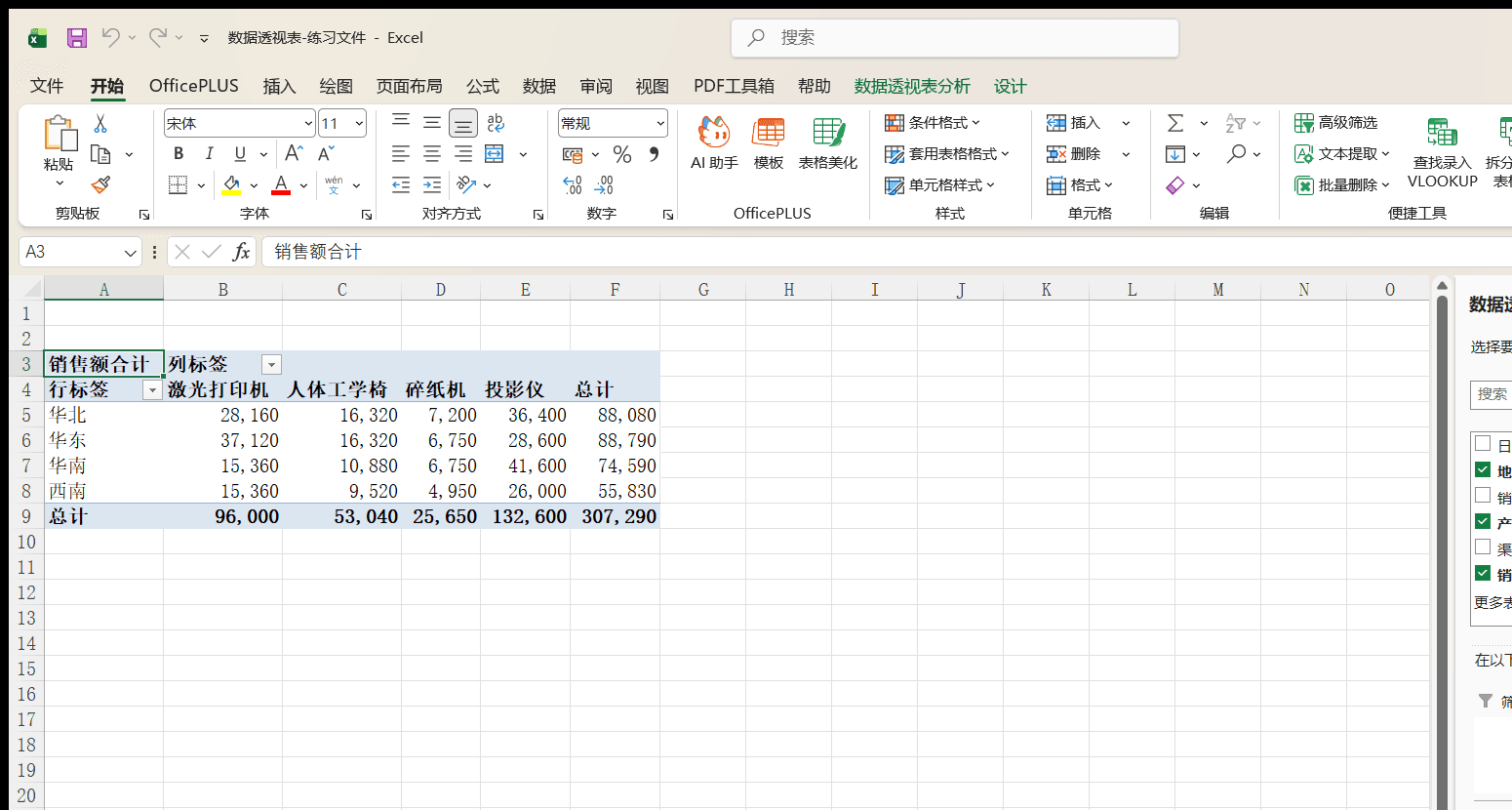Click the Cut scissors icon
Image resolution: width=1512 pixels, height=810 pixels.
click(x=100, y=124)
